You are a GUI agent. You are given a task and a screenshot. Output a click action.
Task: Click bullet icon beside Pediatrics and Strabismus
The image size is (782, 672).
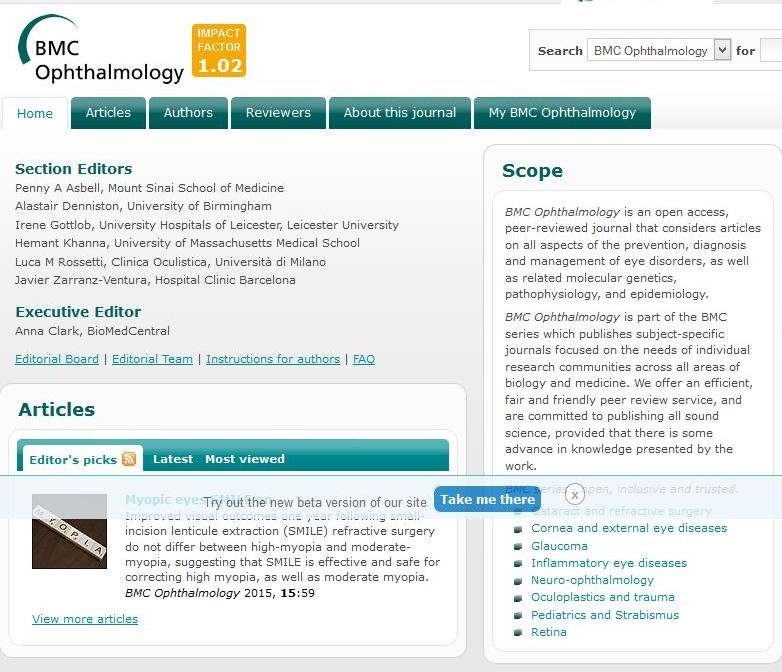point(518,616)
